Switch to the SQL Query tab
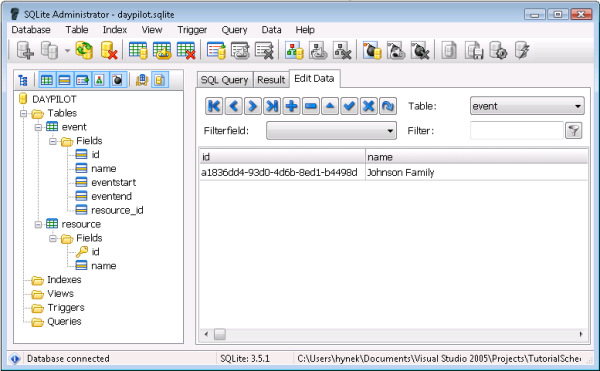Image resolution: width=600 pixels, height=371 pixels. [x=225, y=80]
